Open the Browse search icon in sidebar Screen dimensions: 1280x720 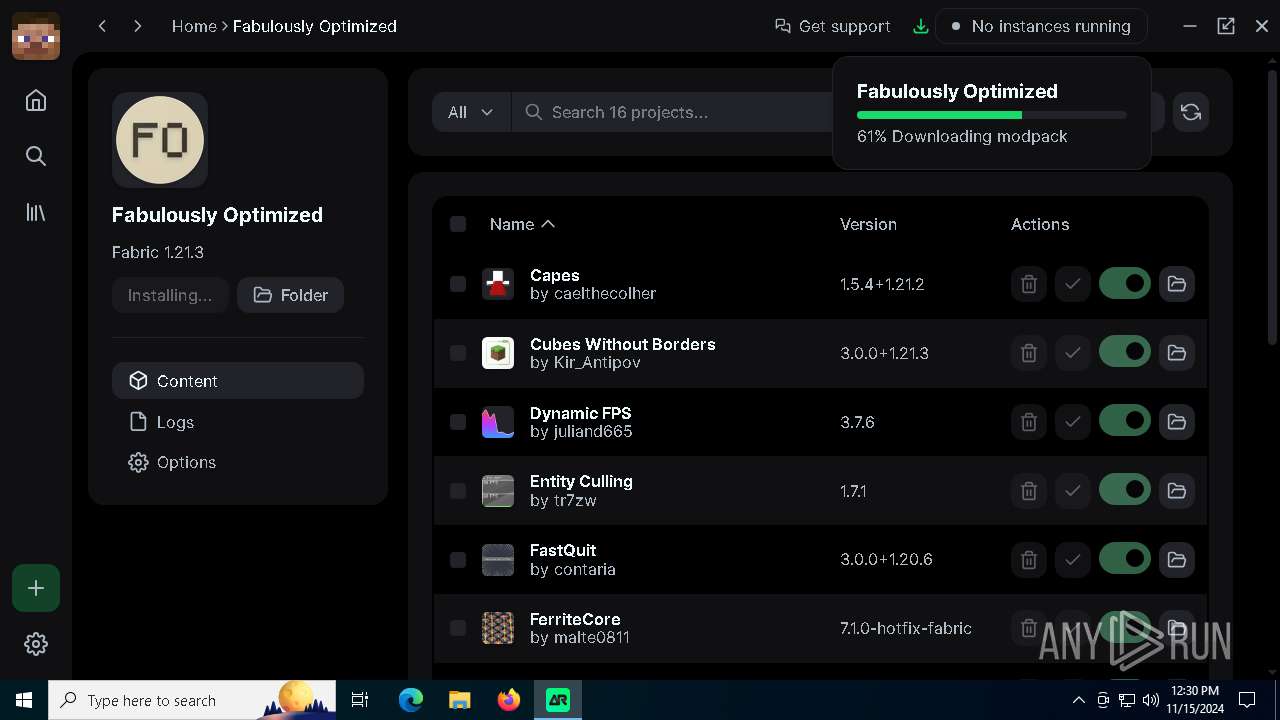point(36,156)
